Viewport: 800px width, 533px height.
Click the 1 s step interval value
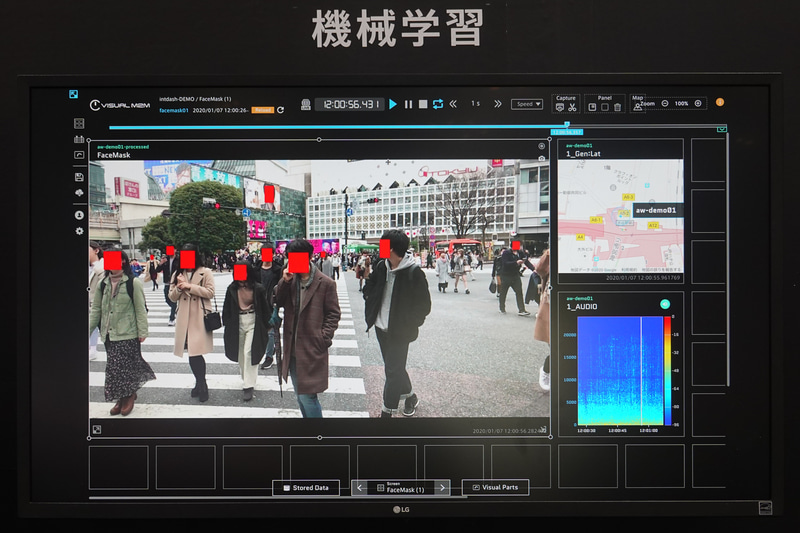tap(475, 104)
